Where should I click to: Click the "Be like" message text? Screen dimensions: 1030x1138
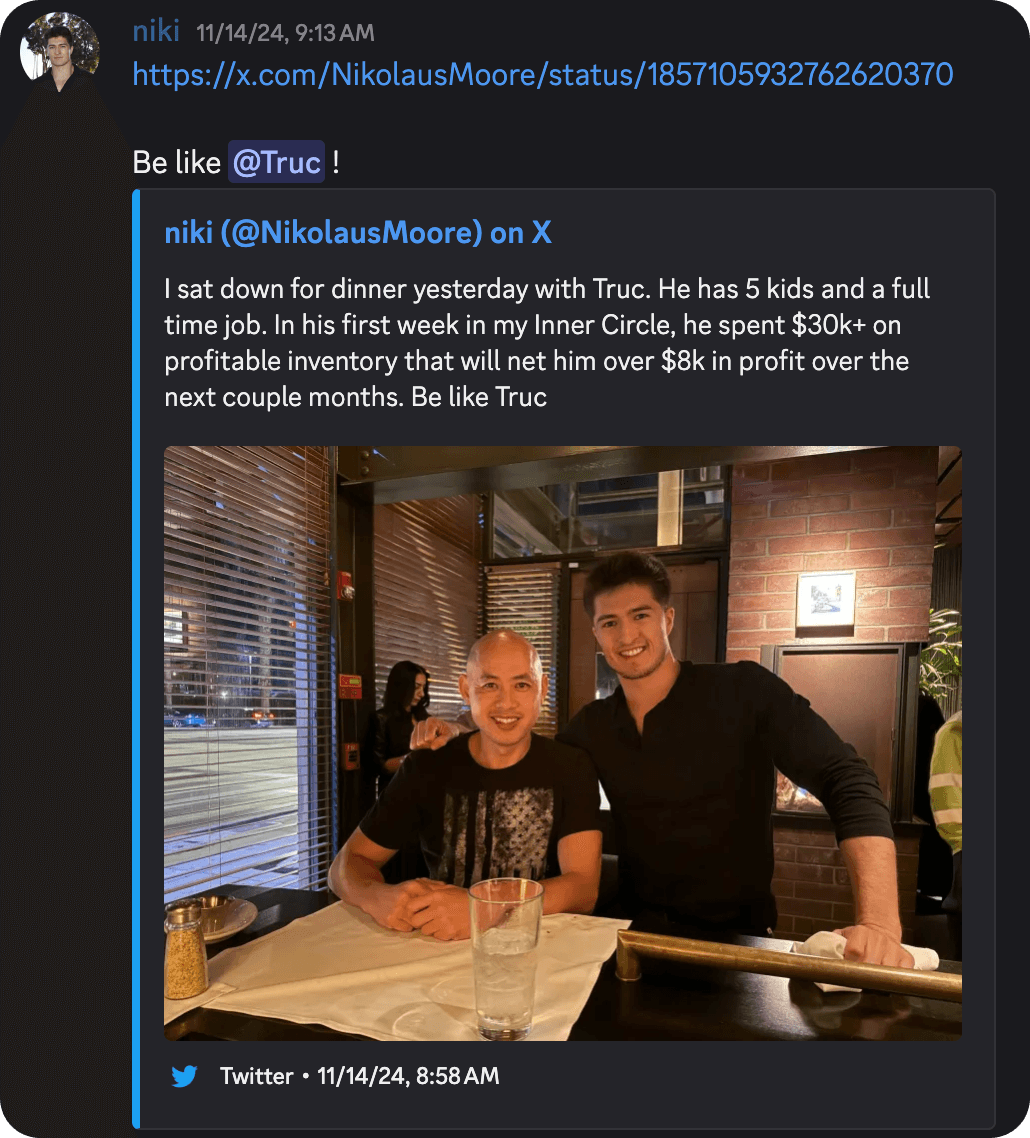pos(176,162)
